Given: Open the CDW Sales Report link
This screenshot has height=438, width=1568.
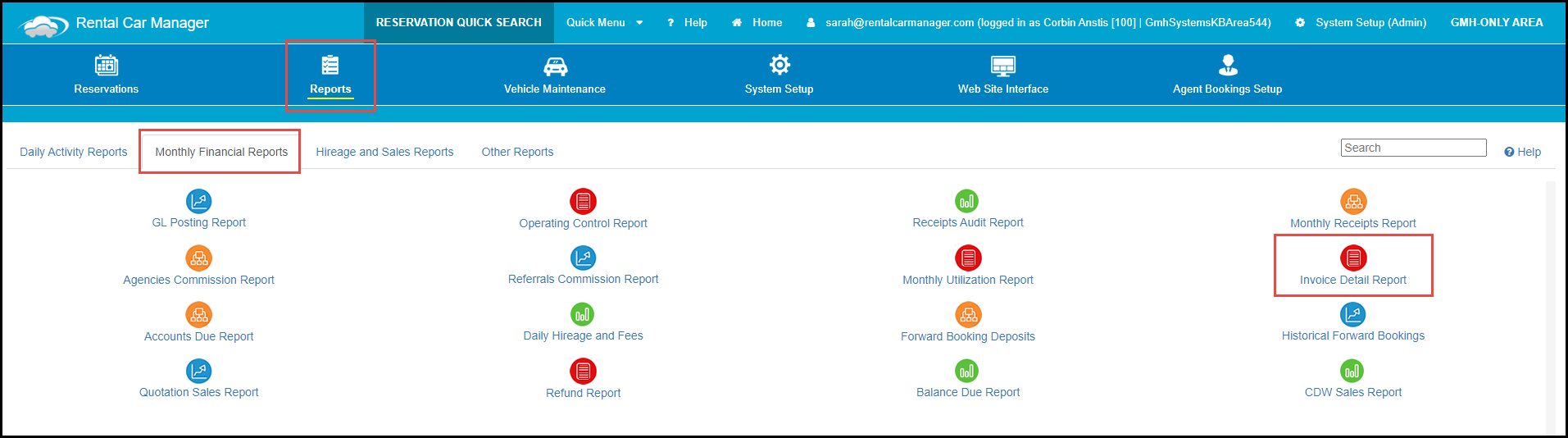Looking at the screenshot, I should (x=1353, y=392).
